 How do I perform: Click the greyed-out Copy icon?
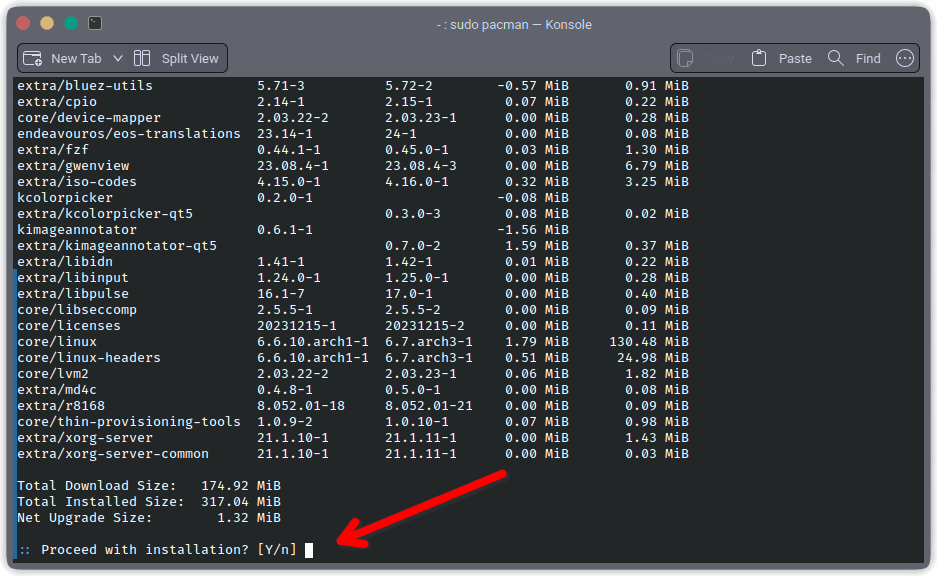coord(685,59)
